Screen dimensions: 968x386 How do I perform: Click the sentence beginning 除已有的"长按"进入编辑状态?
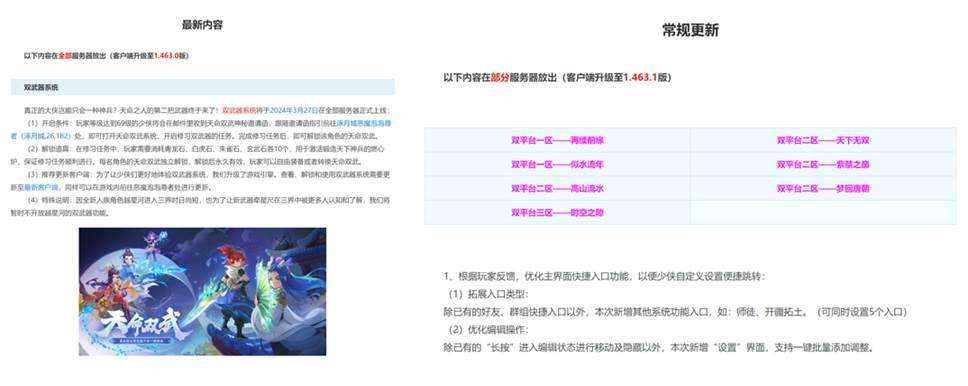click(659, 347)
